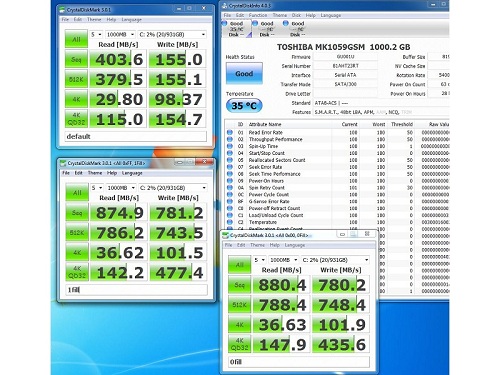Open drive C: dropdown in default window

click(x=172, y=34)
